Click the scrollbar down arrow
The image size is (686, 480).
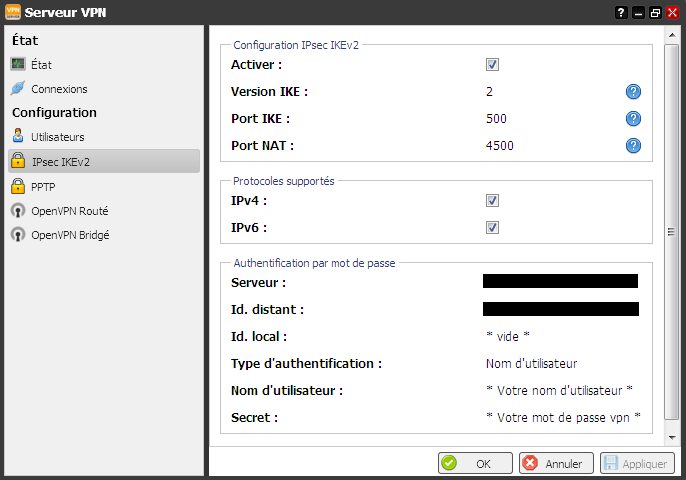[672, 437]
